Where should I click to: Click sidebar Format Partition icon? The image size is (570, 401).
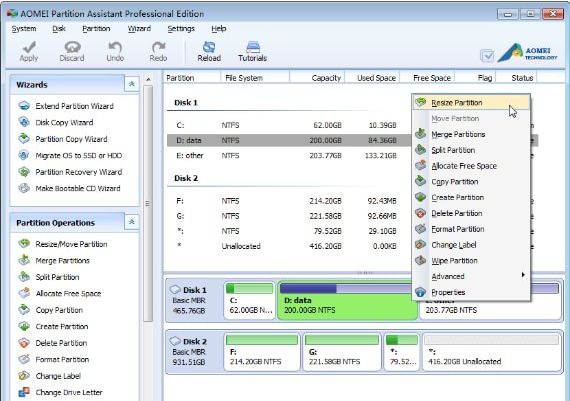coord(24,359)
